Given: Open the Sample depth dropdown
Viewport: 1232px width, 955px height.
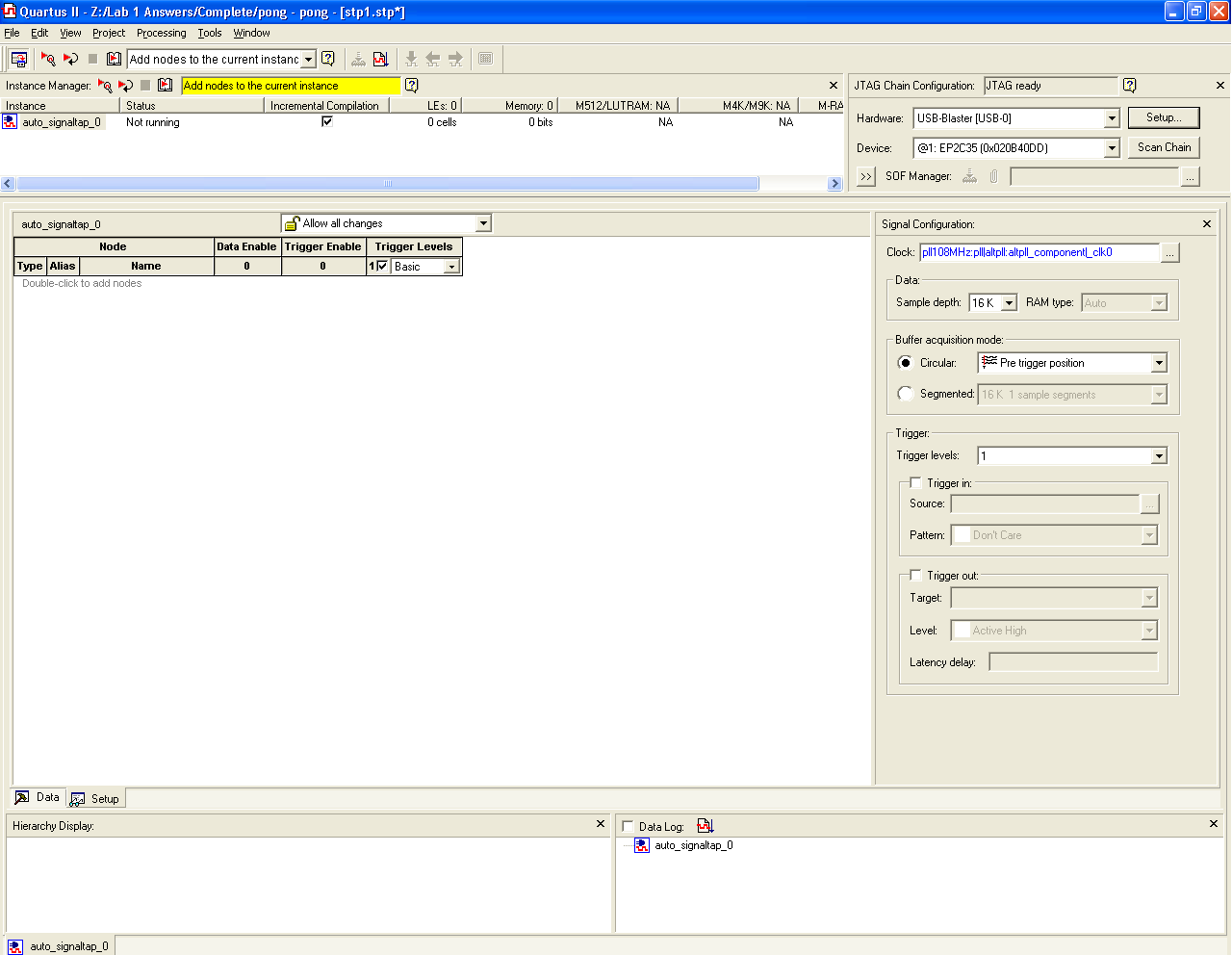Looking at the screenshot, I should [x=1009, y=303].
